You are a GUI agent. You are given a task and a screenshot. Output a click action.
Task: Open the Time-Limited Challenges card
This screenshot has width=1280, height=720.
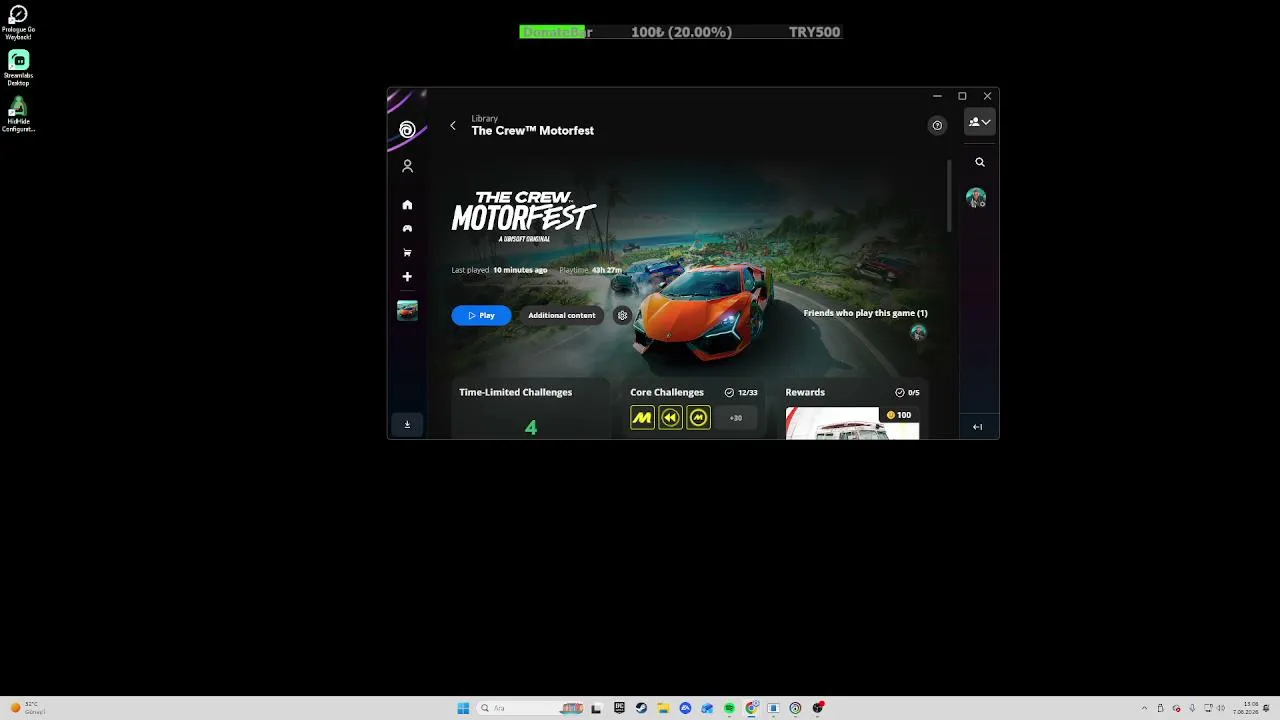pos(530,409)
